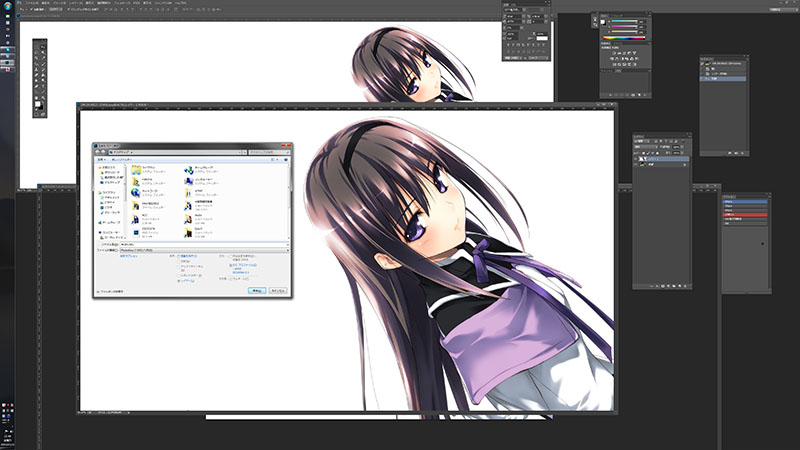The image size is (800, 450).
Task: Toggle the Use Proof Setup checkbox
Action: click(x=231, y=256)
